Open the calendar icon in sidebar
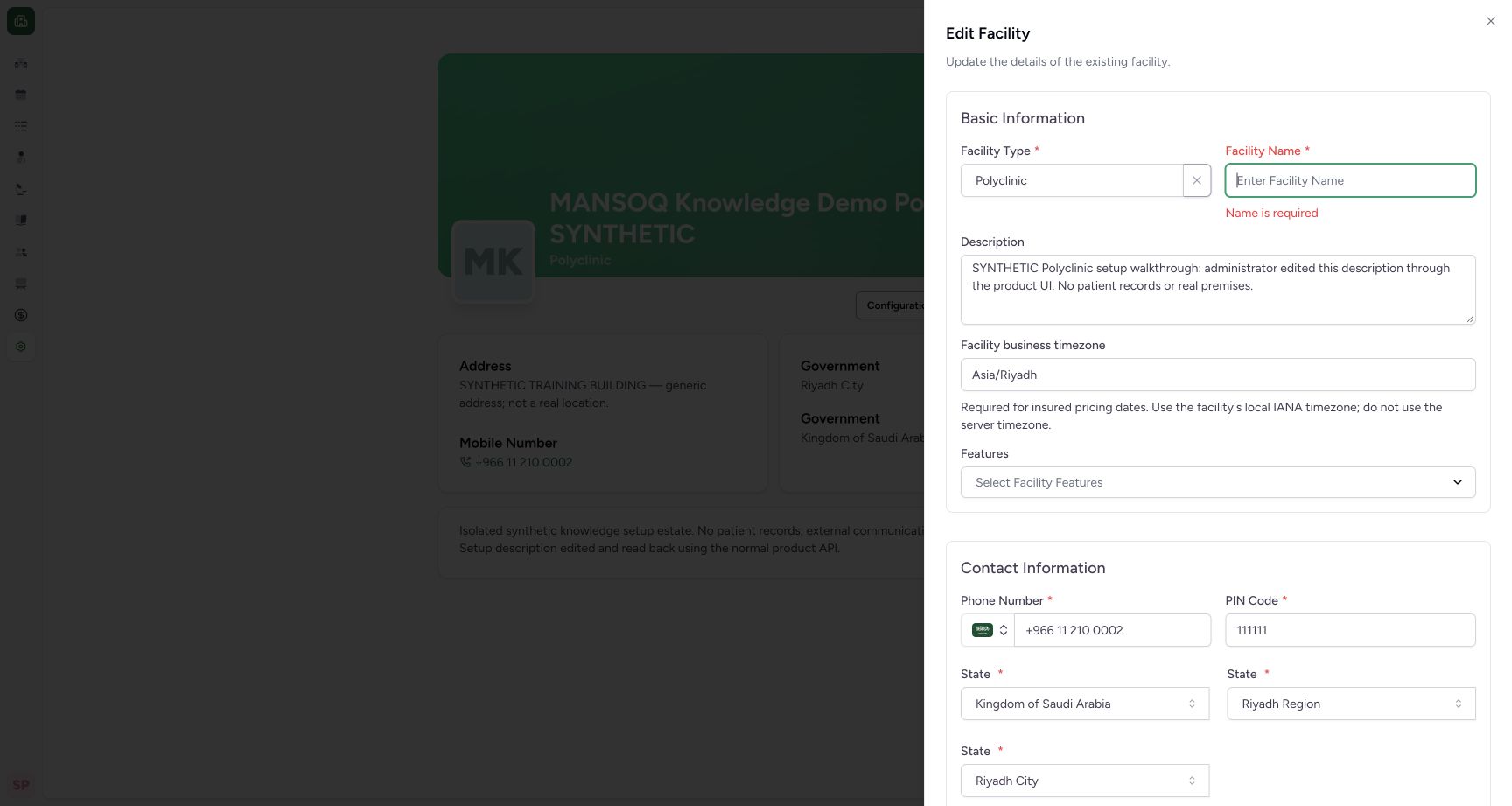Screen dimensions: 1512x806 (x=21, y=95)
